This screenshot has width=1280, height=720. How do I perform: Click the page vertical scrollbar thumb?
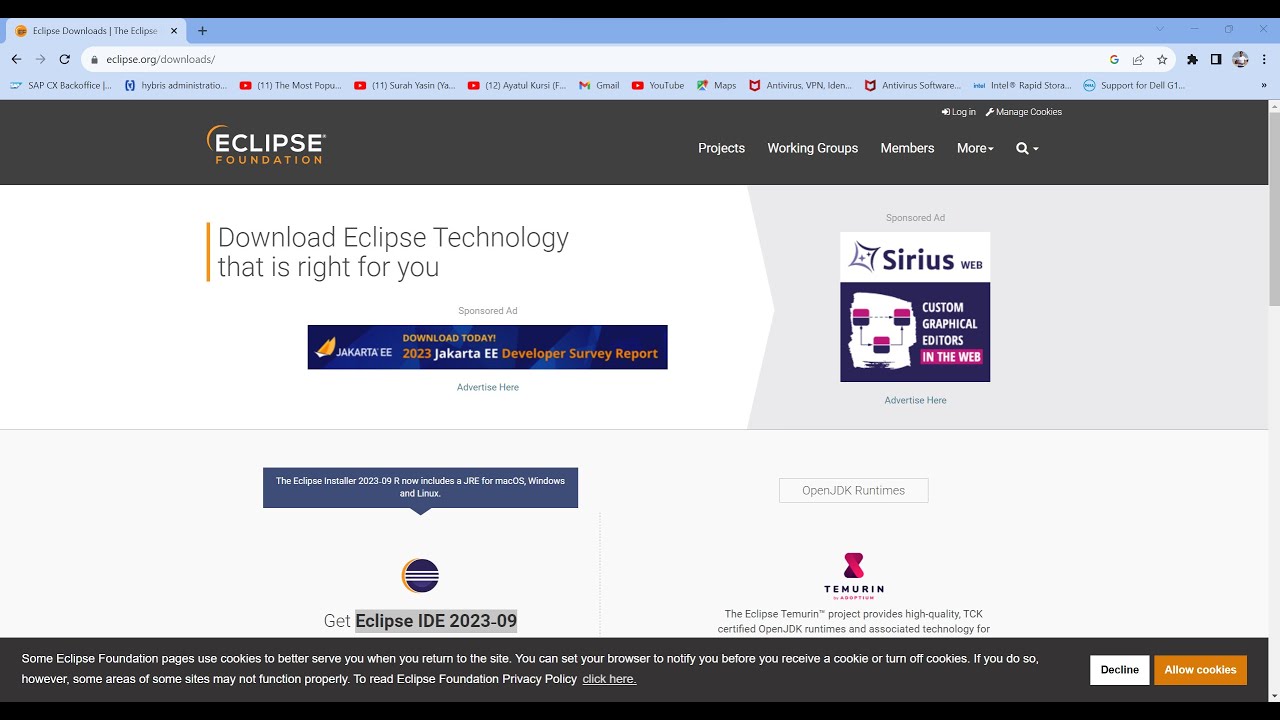1274,210
